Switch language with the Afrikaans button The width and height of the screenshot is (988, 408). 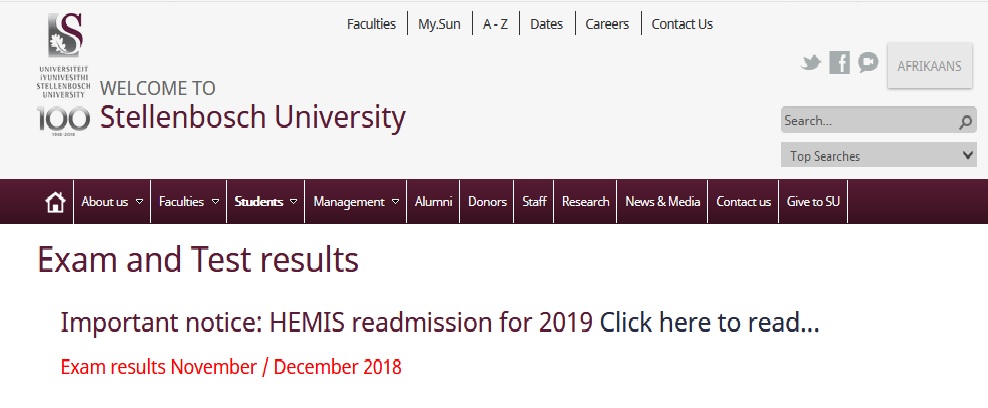pyautogui.click(x=929, y=66)
